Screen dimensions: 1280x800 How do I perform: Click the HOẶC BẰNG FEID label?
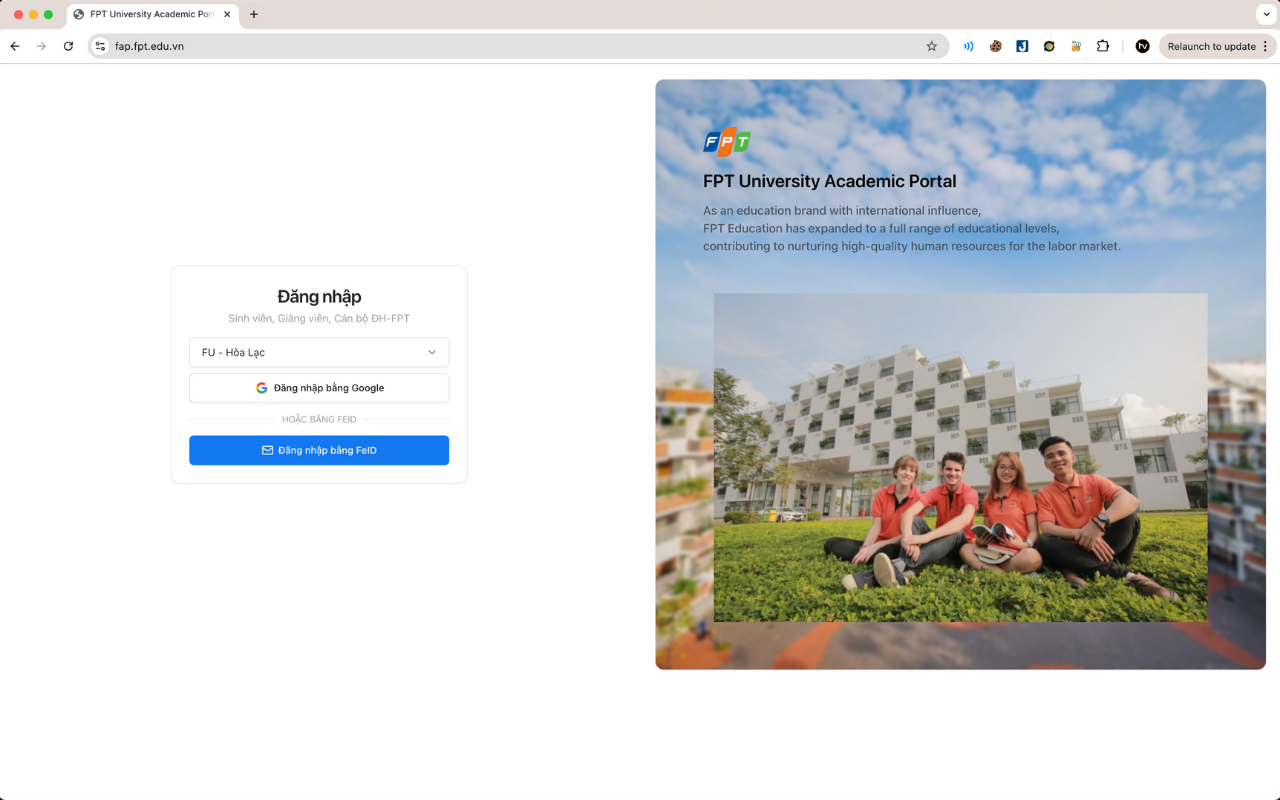point(319,419)
